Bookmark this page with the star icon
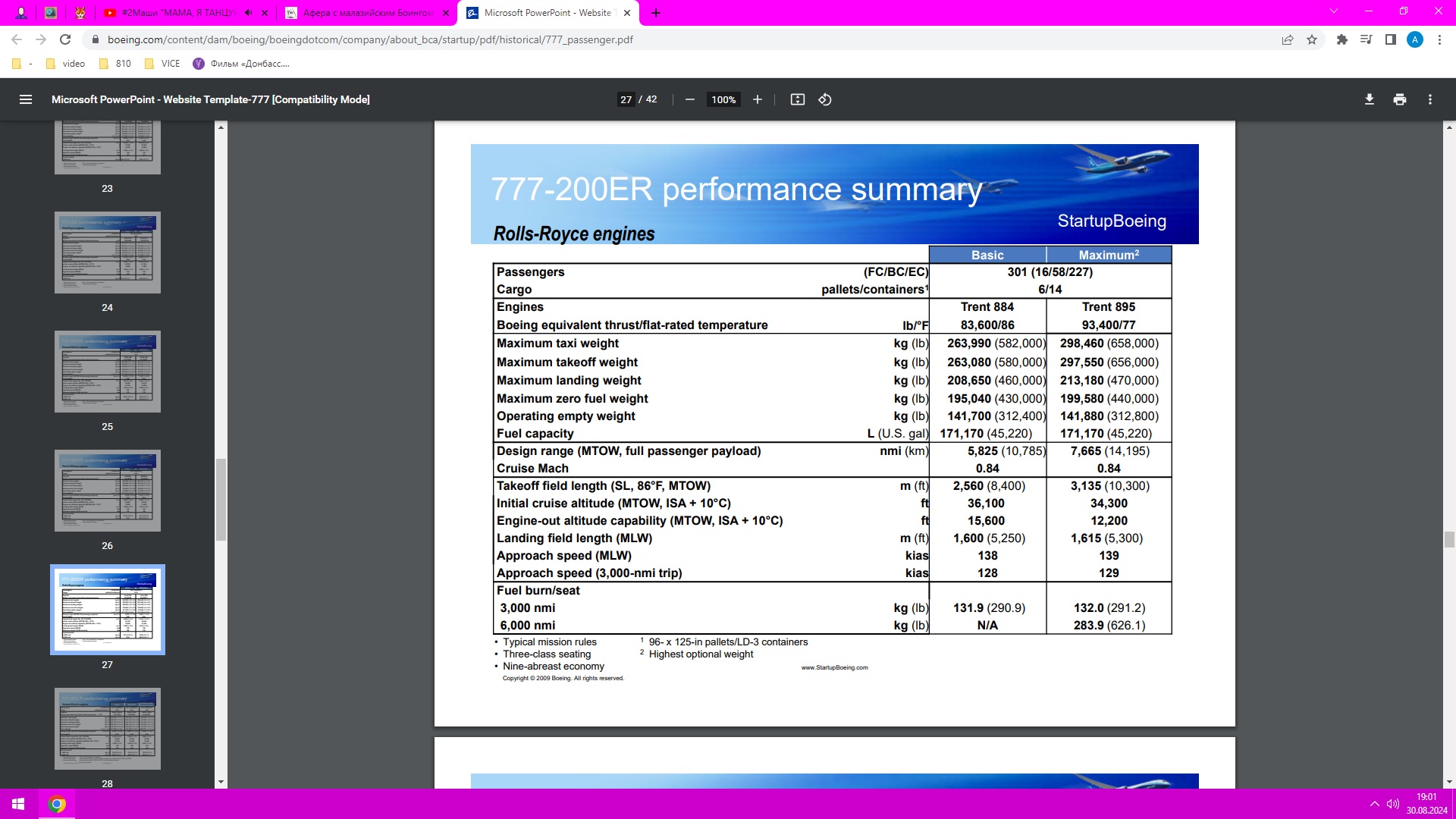 point(1312,39)
